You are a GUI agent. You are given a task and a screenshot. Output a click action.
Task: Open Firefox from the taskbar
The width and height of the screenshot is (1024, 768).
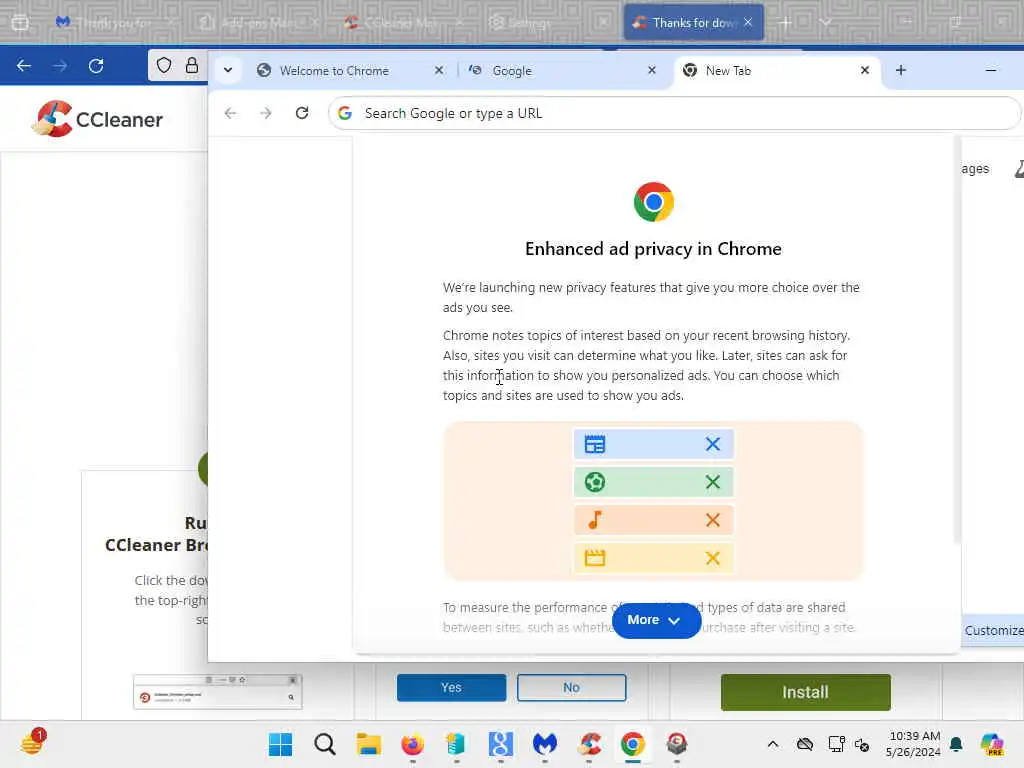(x=413, y=744)
